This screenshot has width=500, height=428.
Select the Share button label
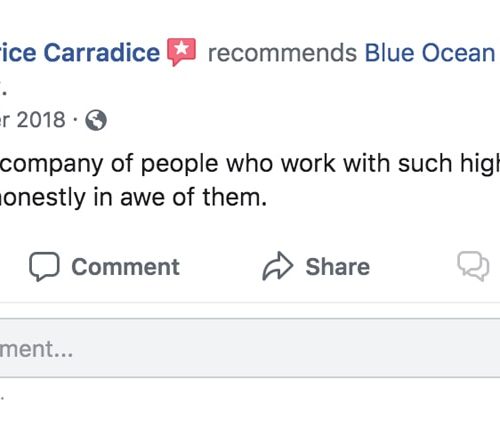[338, 267]
